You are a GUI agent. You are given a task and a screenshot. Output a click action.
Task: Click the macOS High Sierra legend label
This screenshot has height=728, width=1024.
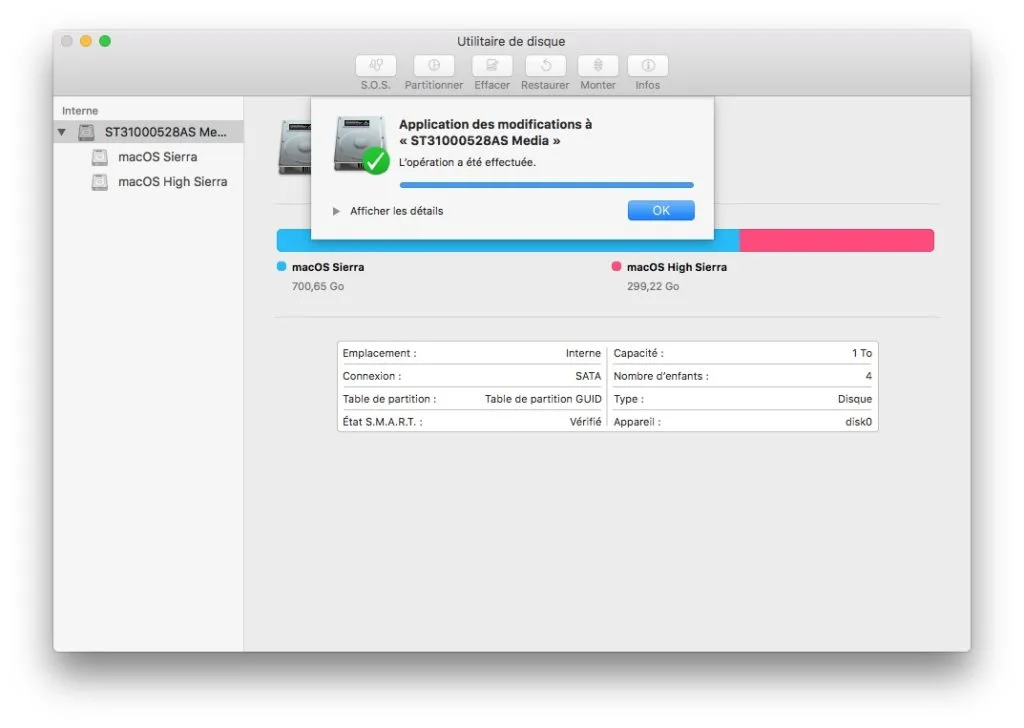point(677,267)
